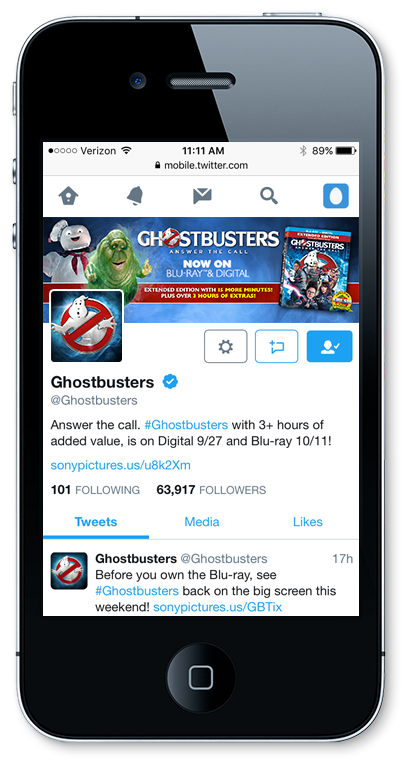Tap the mobile.twitter.com address bar
Image resolution: width=406 pixels, height=763 pixels.
click(x=201, y=165)
